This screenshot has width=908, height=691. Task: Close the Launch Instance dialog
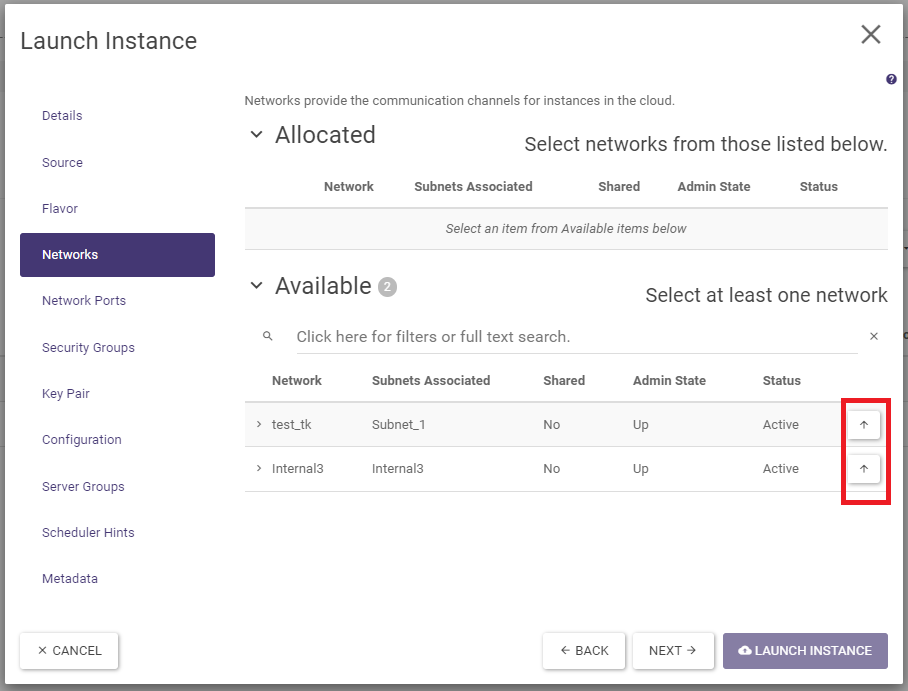[871, 35]
